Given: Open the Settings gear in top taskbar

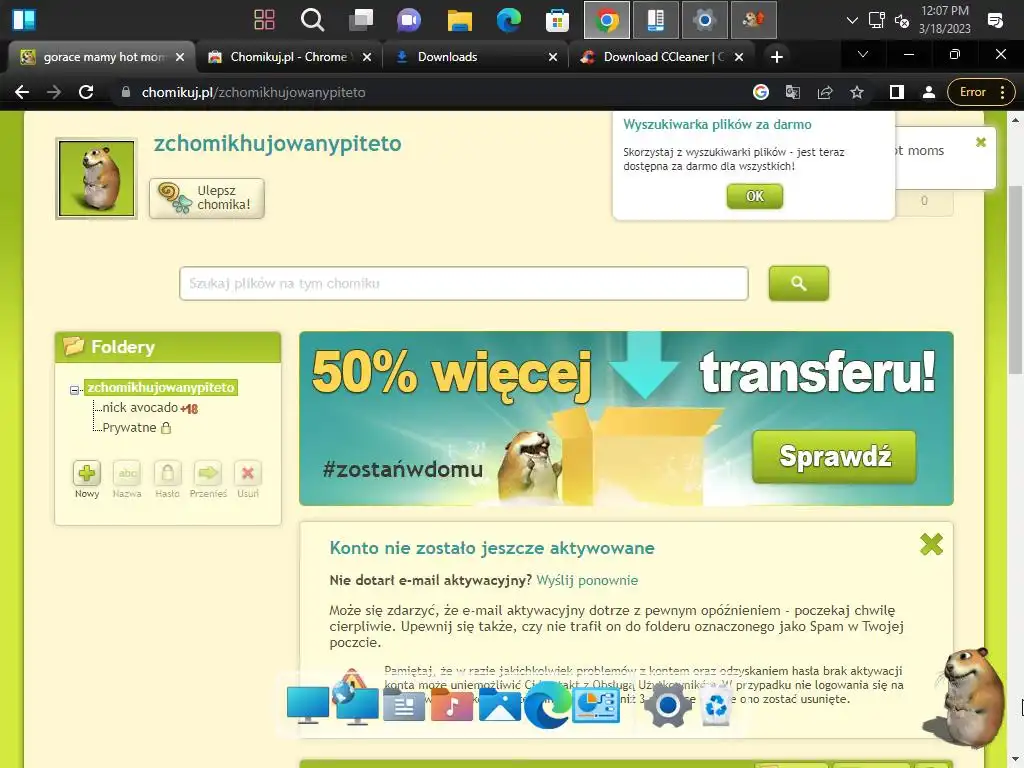Looking at the screenshot, I should (x=705, y=20).
